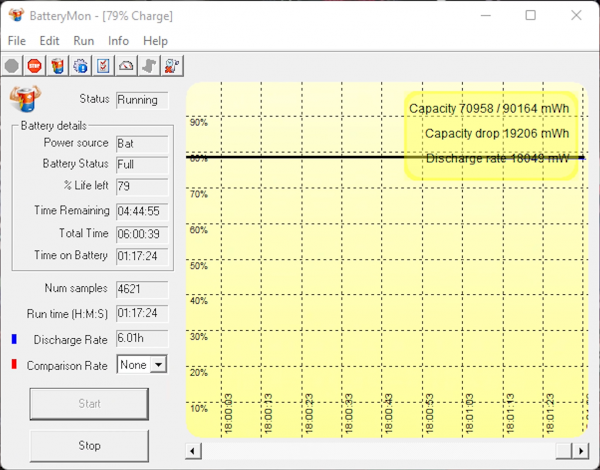The height and width of the screenshot is (470, 600).
Task: Click the Power source field showing Bat
Action: click(142, 144)
